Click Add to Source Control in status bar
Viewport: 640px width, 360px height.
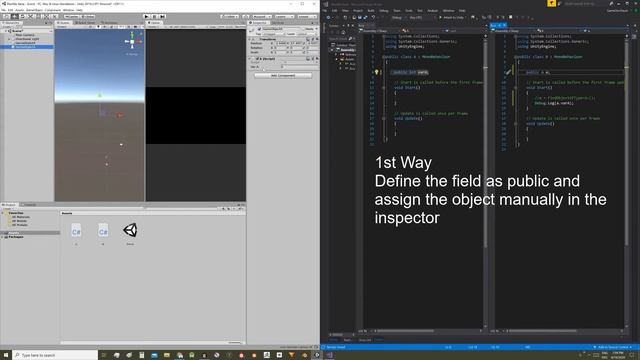(612, 347)
